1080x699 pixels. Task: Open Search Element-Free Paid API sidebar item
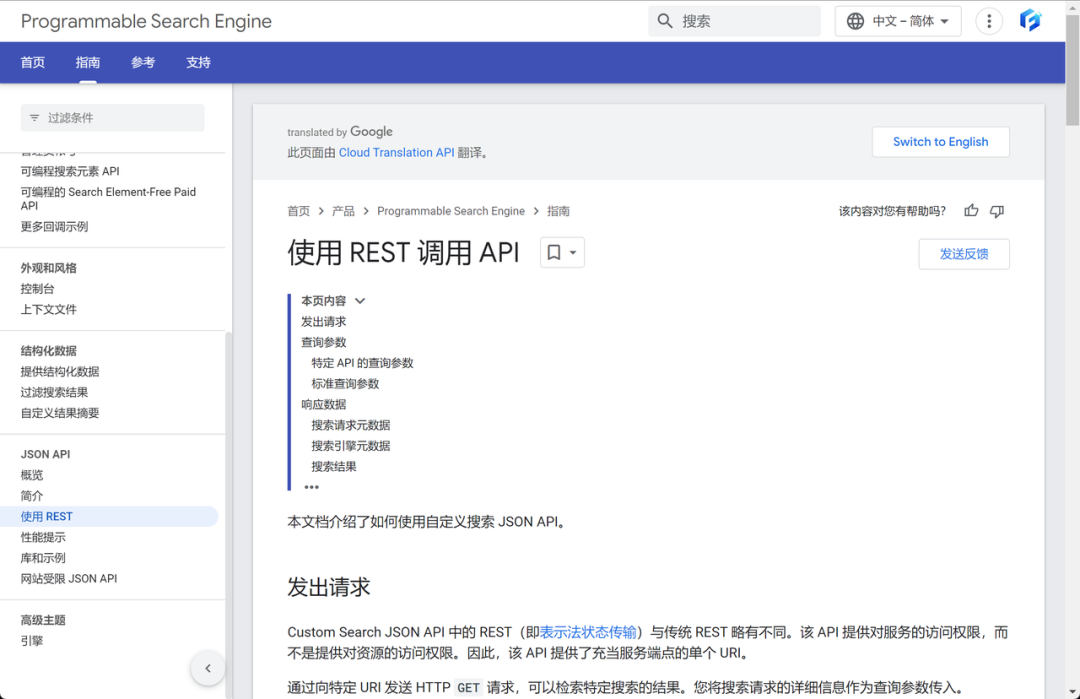click(x=108, y=198)
